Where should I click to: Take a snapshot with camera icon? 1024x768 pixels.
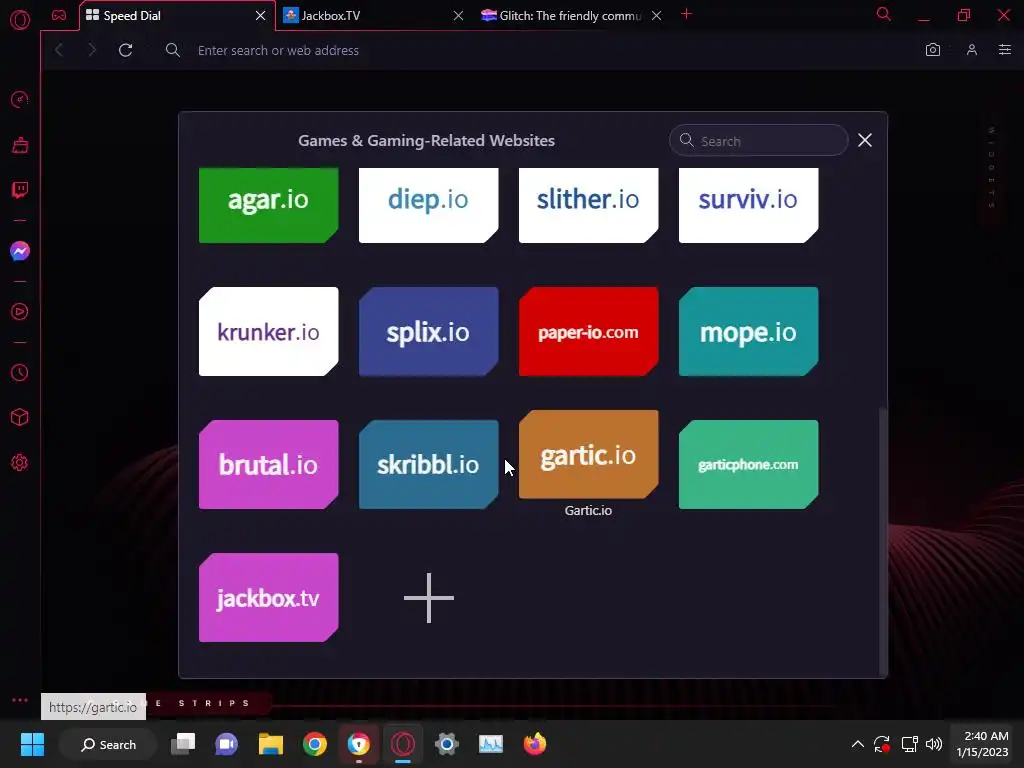tap(933, 50)
